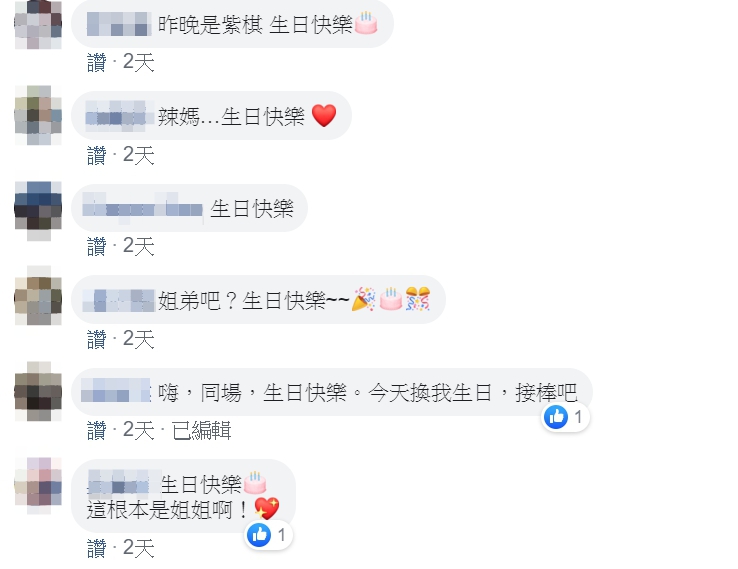This screenshot has width=738, height=569.
Task: Click the 2天 timestamp under 嗨，同場 comment
Action: (x=138, y=430)
